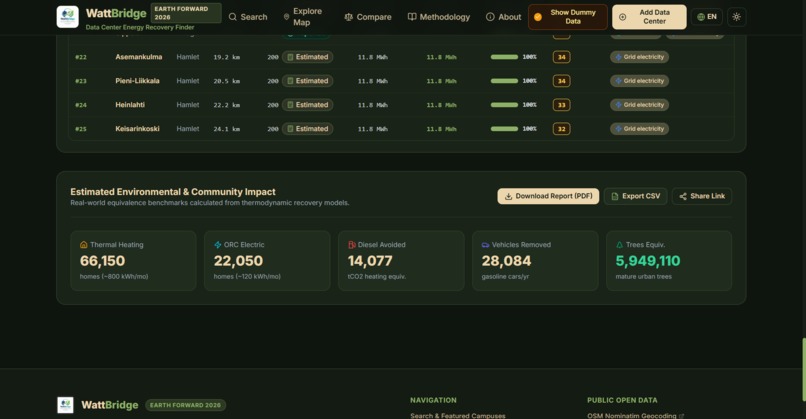The image size is (806, 419).
Task: Click the 28,084 vehicles removed value
Action: coord(506,261)
